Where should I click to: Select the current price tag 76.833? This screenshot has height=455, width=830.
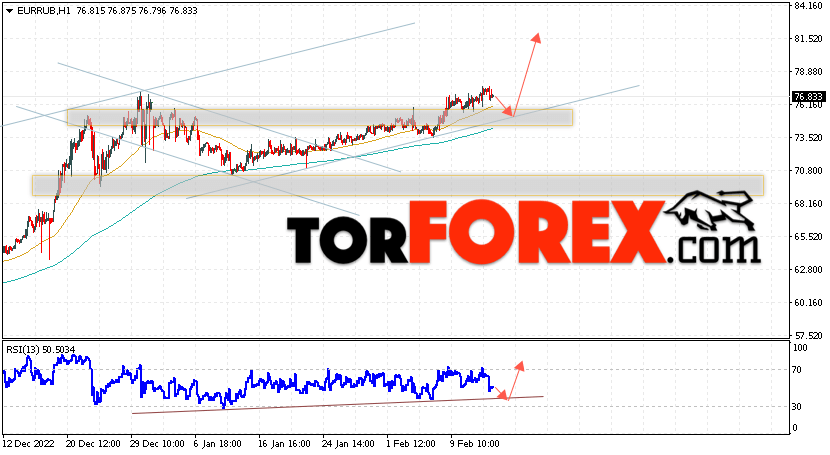pos(808,97)
